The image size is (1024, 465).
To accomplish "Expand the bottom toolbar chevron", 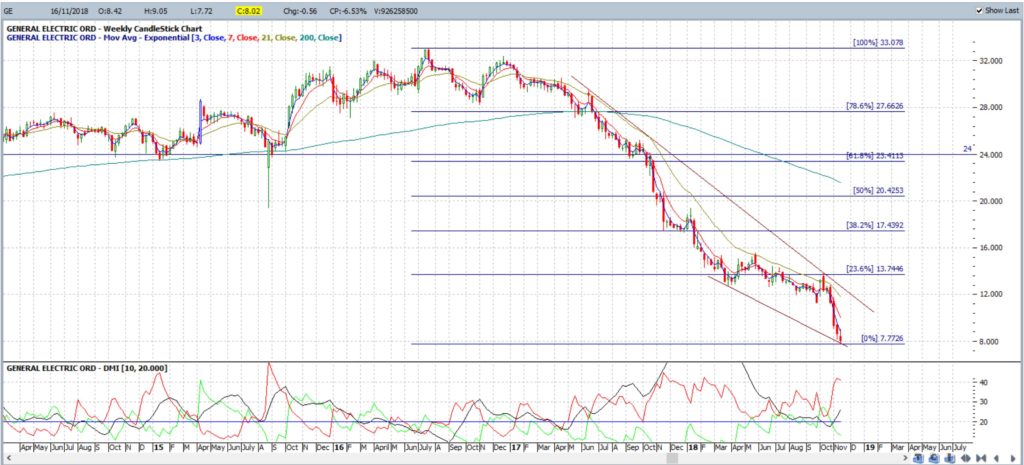I will point(905,458).
